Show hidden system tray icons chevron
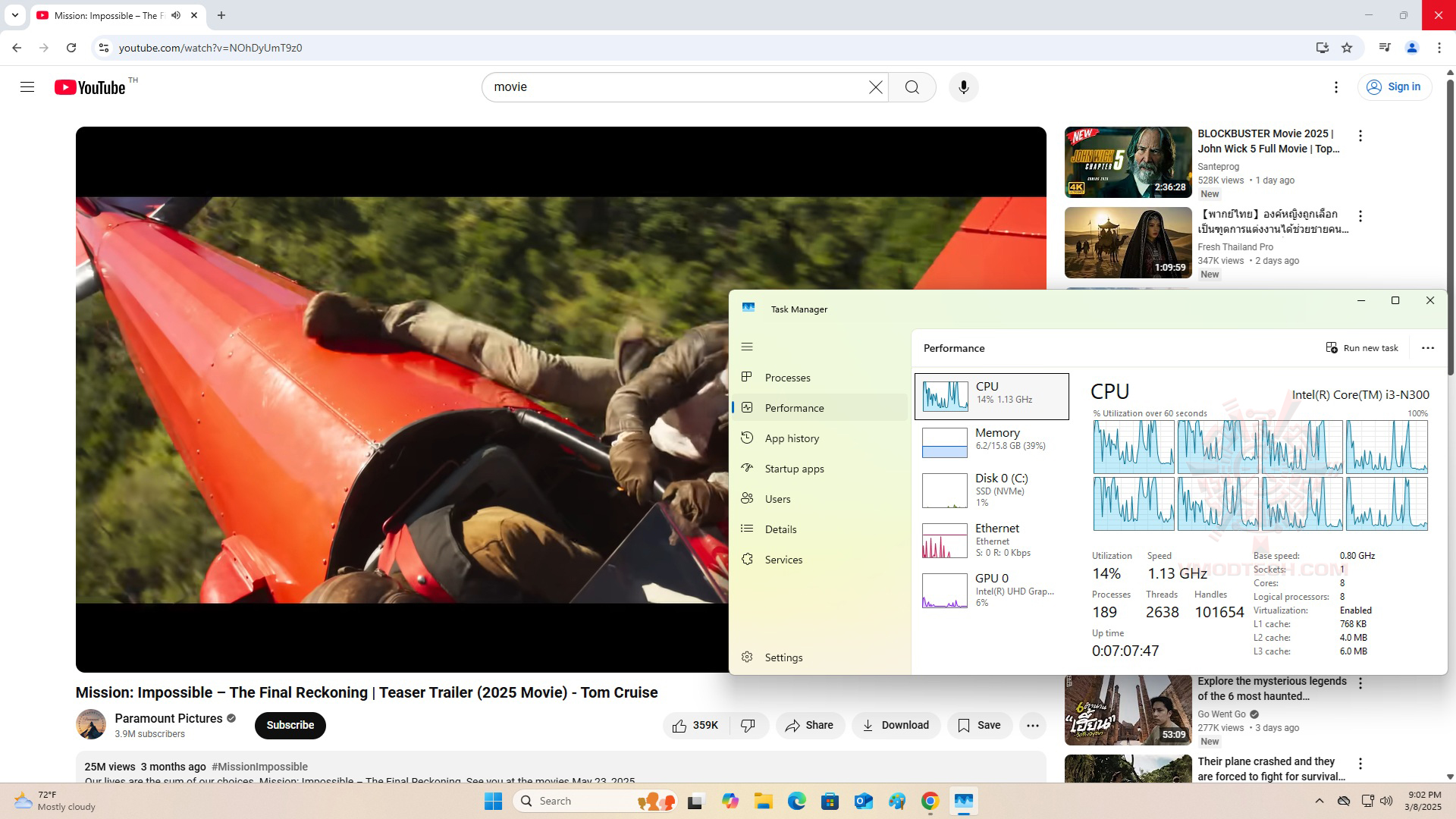Viewport: 1456px width, 819px height. [1319, 801]
